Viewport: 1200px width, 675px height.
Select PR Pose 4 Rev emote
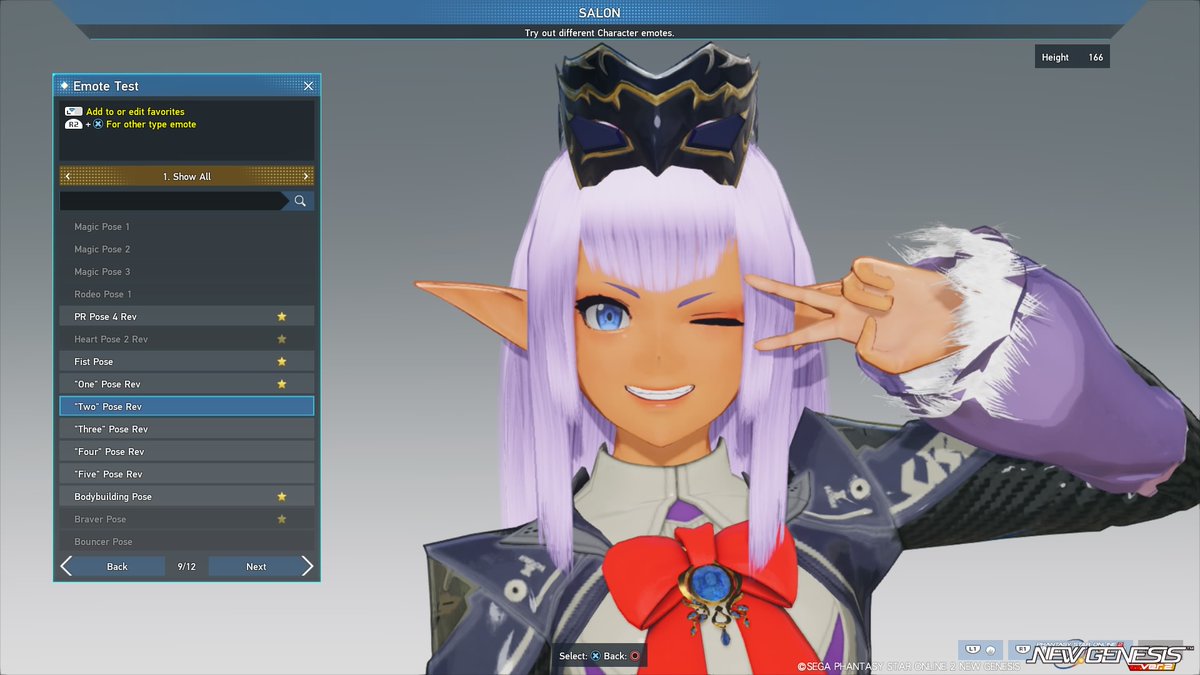click(187, 317)
